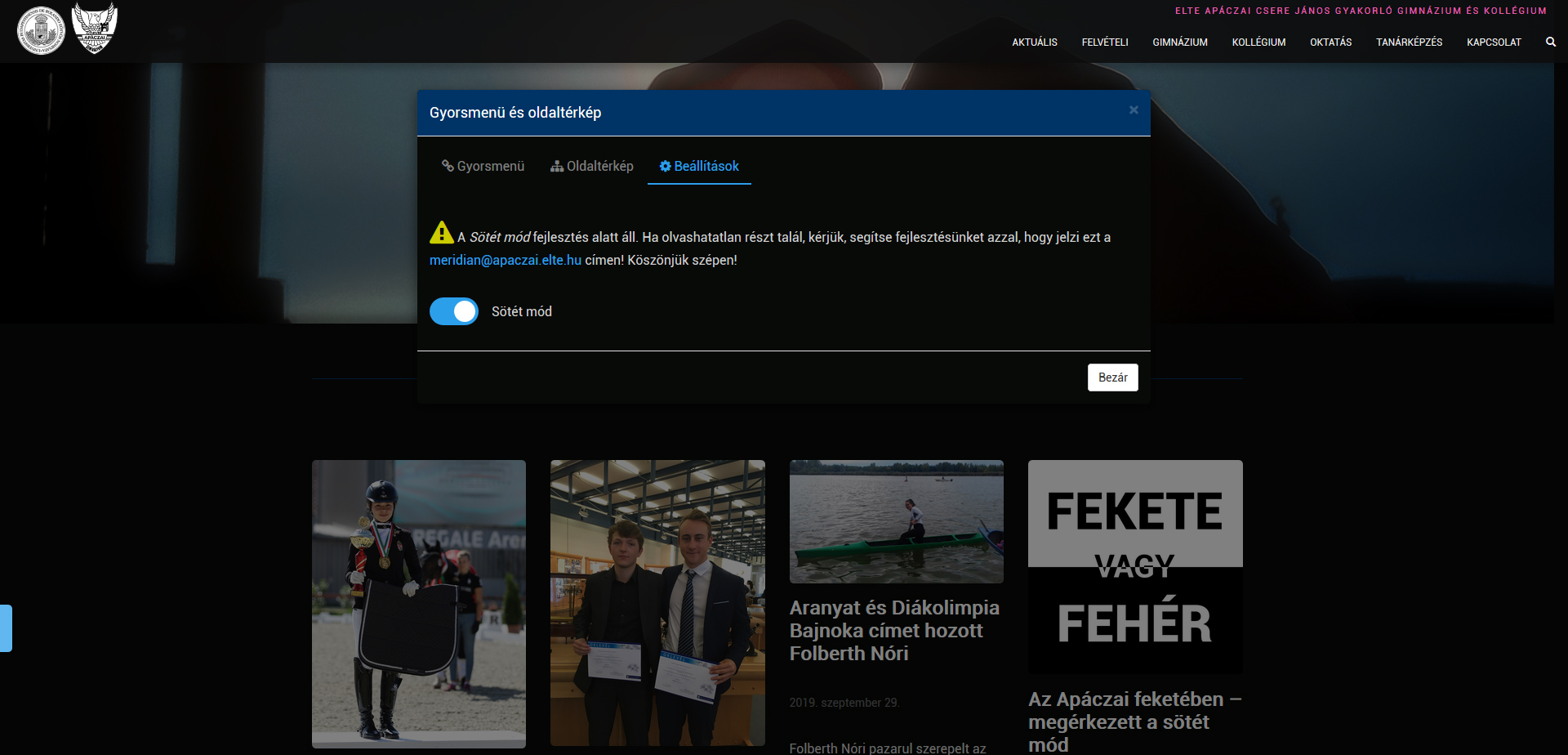
Task: Click the search magnifier icon in navbar
Action: pos(1550,42)
